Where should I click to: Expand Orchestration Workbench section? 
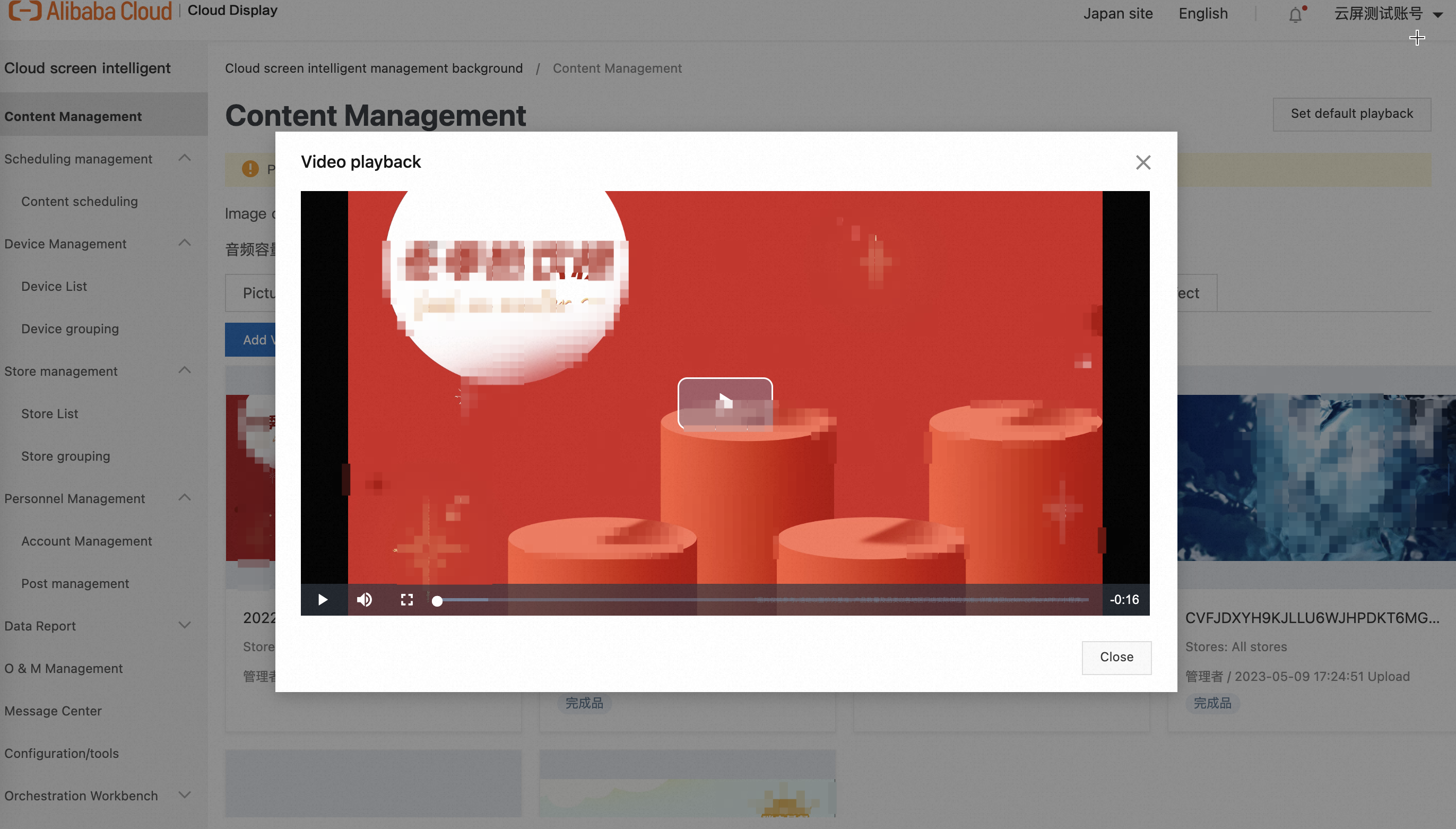tap(185, 795)
